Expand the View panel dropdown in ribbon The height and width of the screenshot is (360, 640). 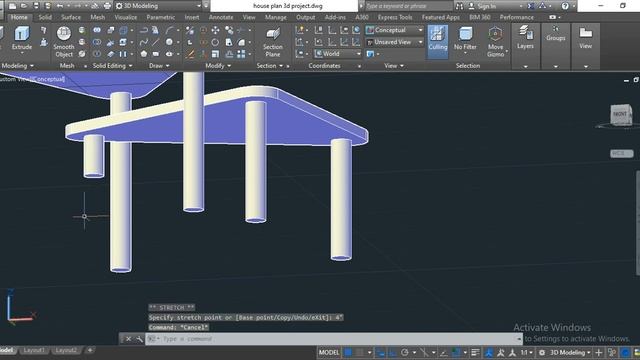coord(394,66)
